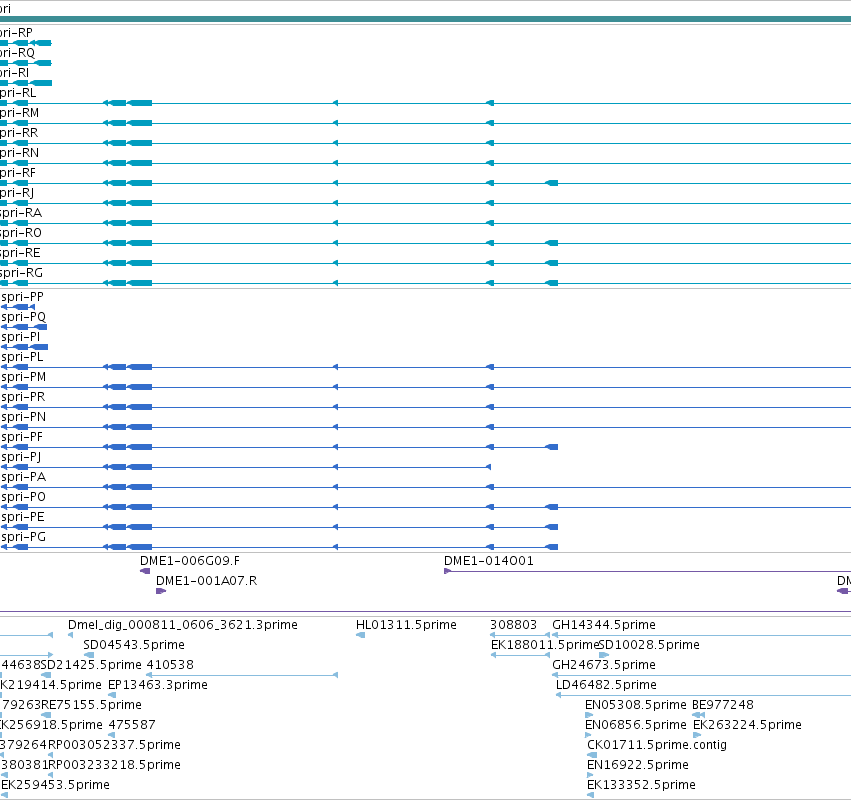The image size is (851, 800).
Task: Select GH24673.5prime EST label
Action: [x=604, y=665]
